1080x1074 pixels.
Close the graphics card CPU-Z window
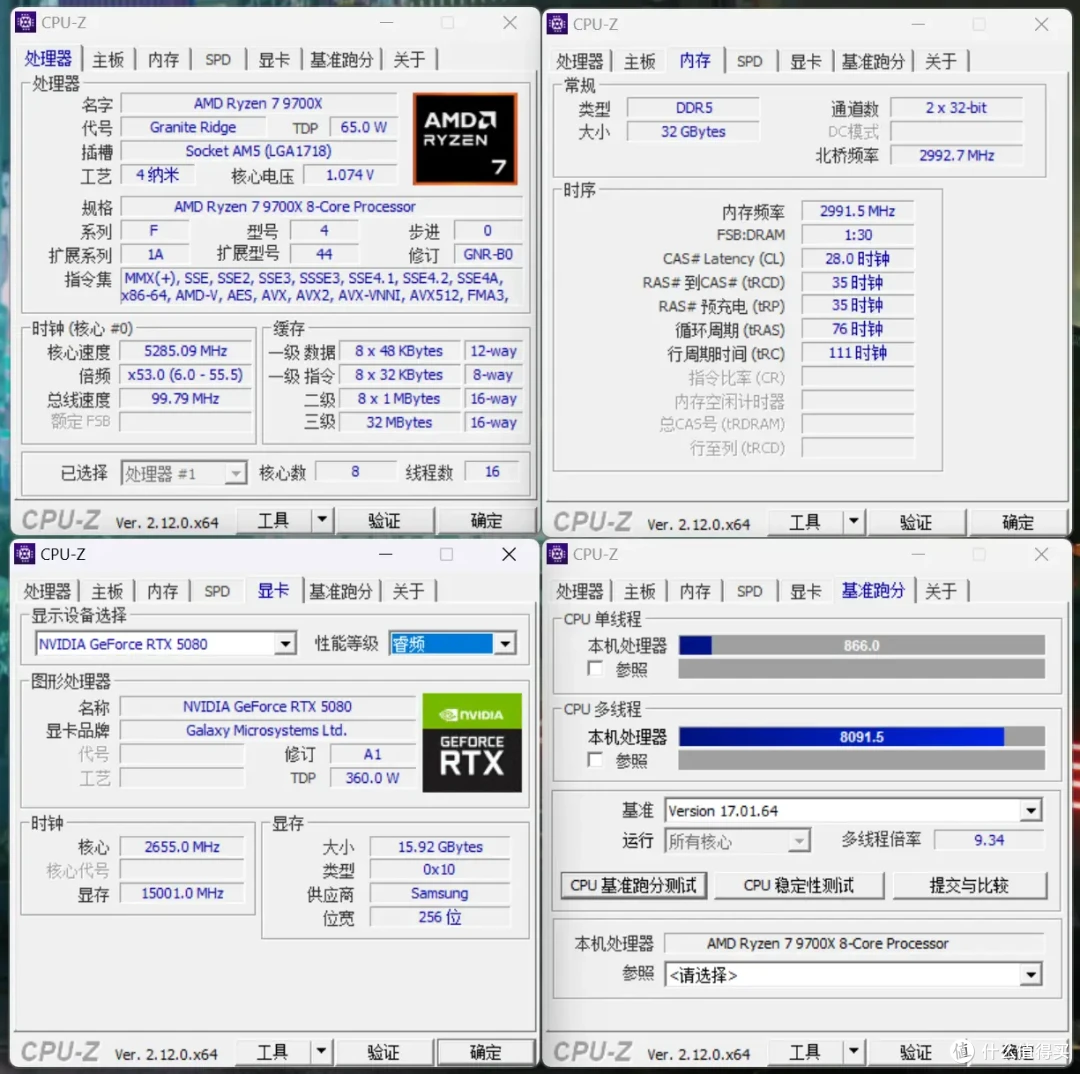509,554
